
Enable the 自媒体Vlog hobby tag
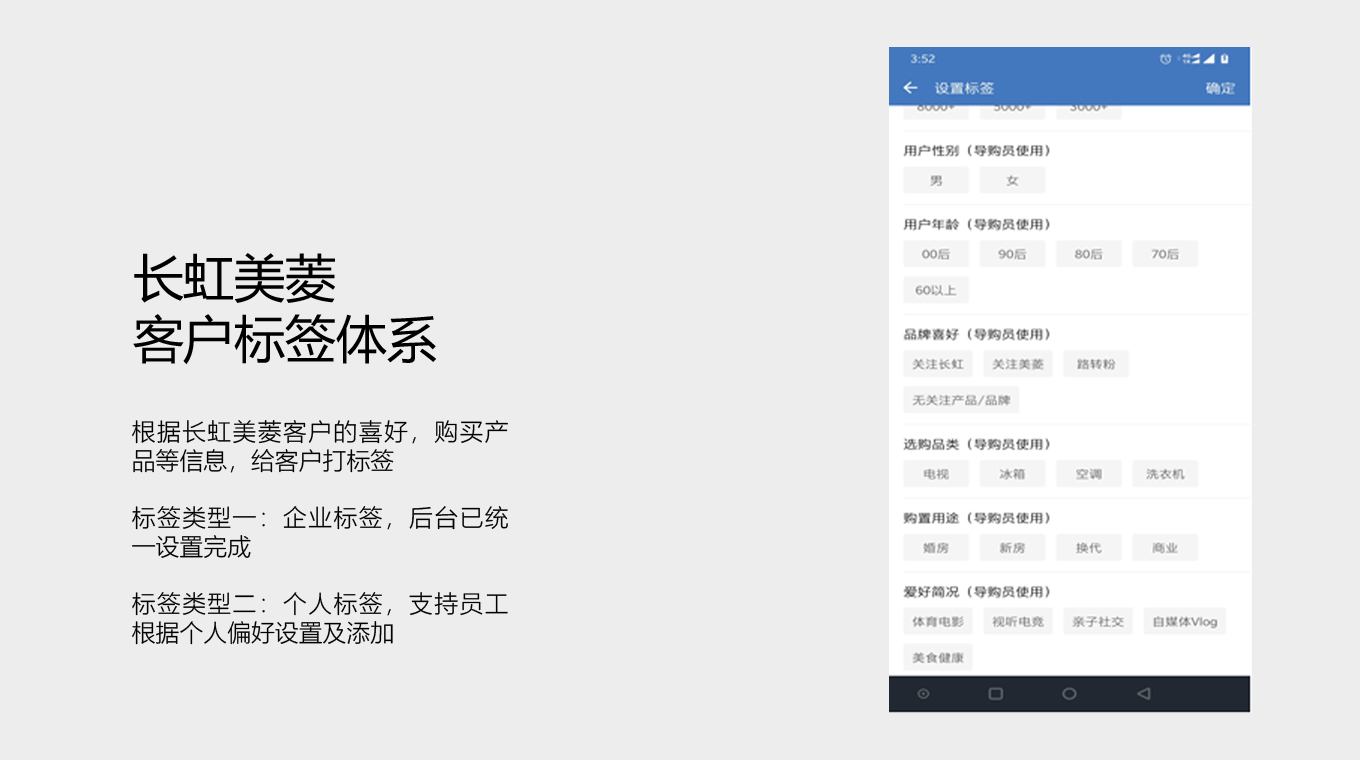tap(1185, 622)
